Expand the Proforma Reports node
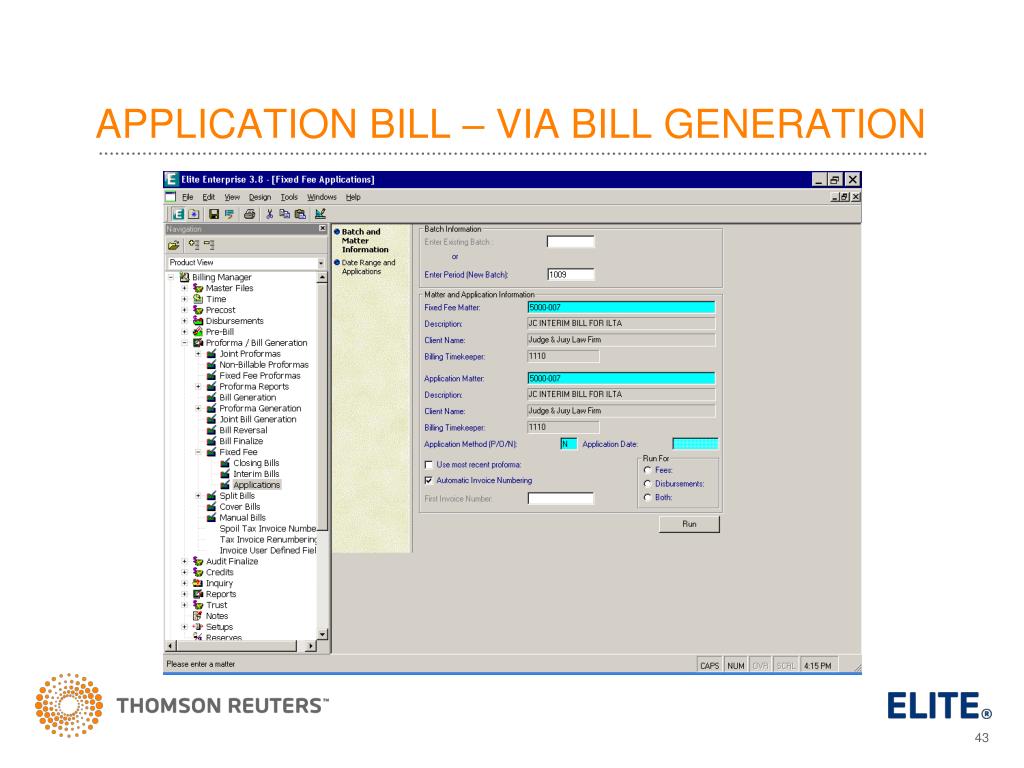 [199, 387]
